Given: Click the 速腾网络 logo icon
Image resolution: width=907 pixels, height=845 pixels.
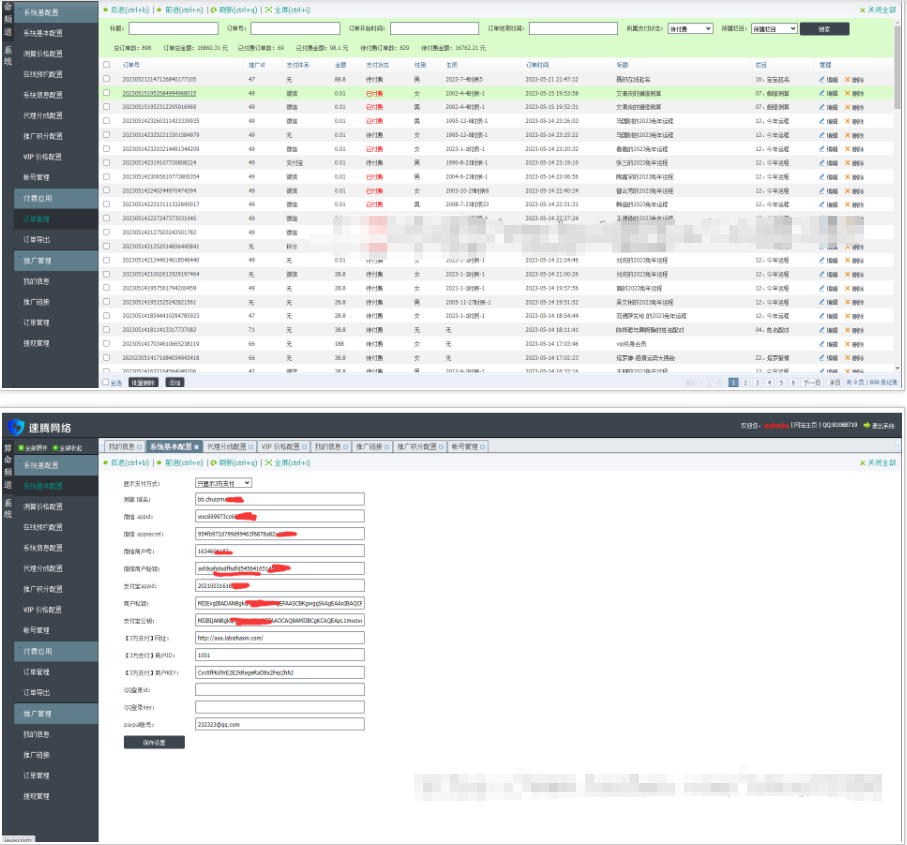Looking at the screenshot, I should tap(17, 426).
